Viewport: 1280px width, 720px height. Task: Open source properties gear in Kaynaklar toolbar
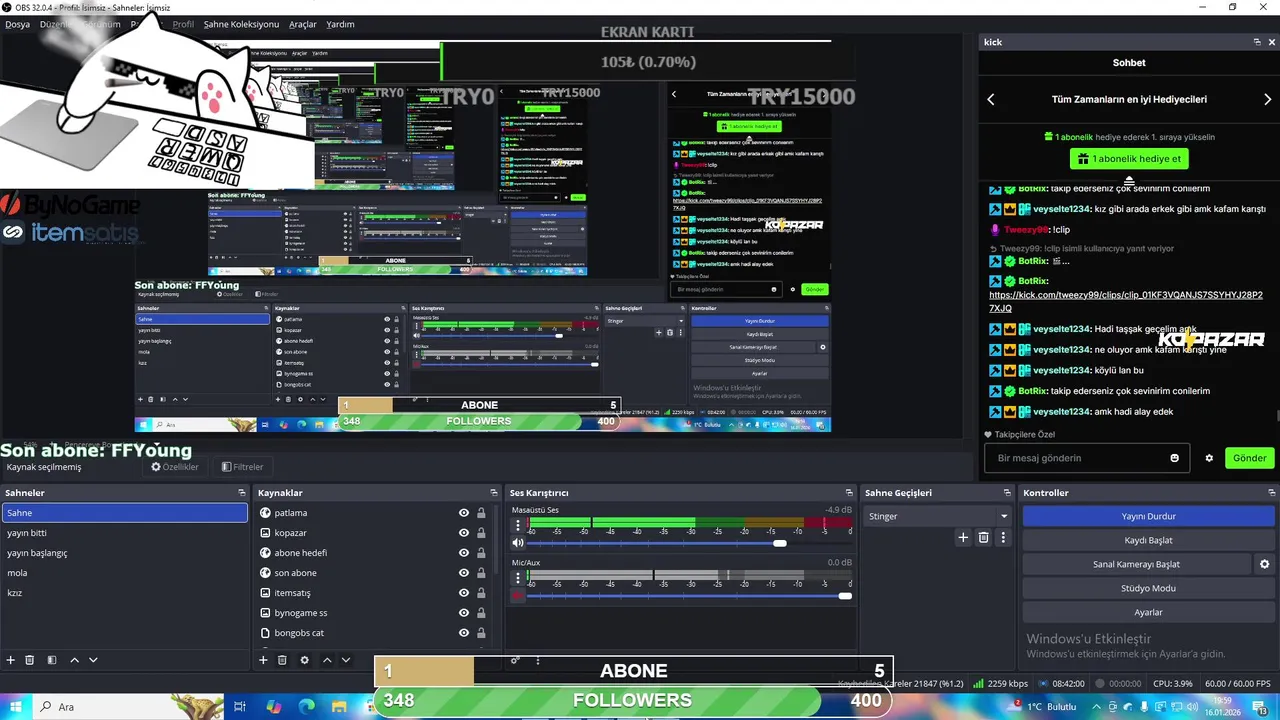point(304,660)
